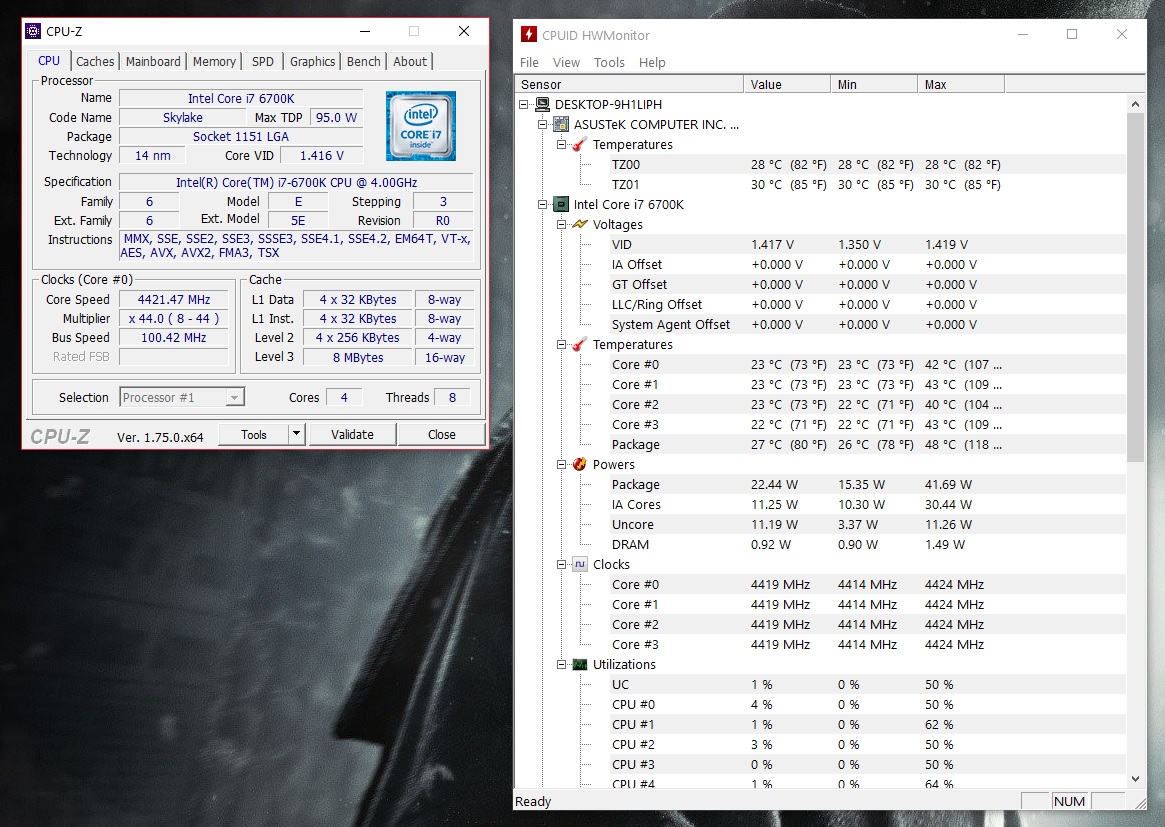Click the Max column header
The width and height of the screenshot is (1165, 827).
(x=961, y=84)
